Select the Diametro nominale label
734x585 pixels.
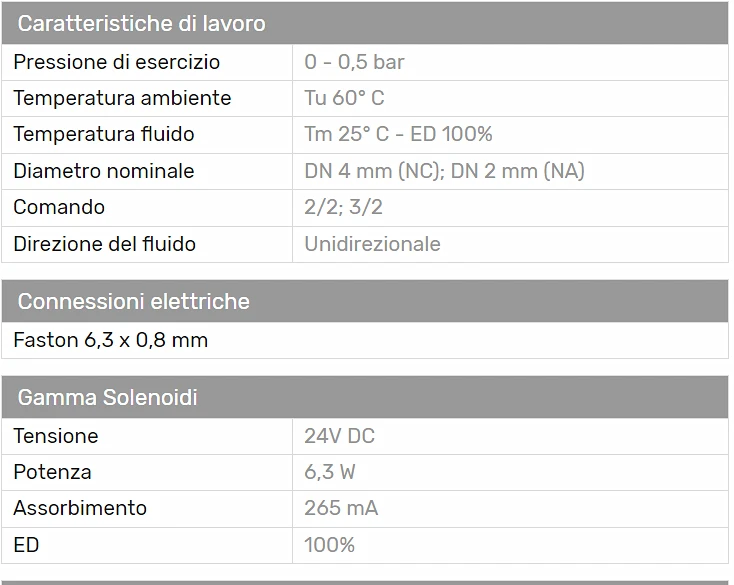104,171
